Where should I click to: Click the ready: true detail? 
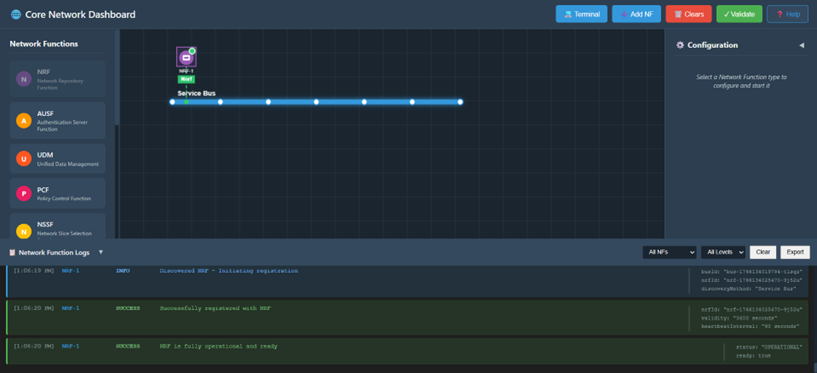pyautogui.click(x=753, y=355)
